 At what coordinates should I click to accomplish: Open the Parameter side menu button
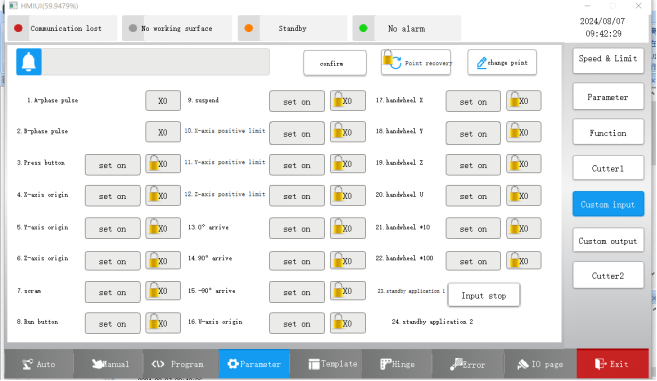pyautogui.click(x=608, y=97)
